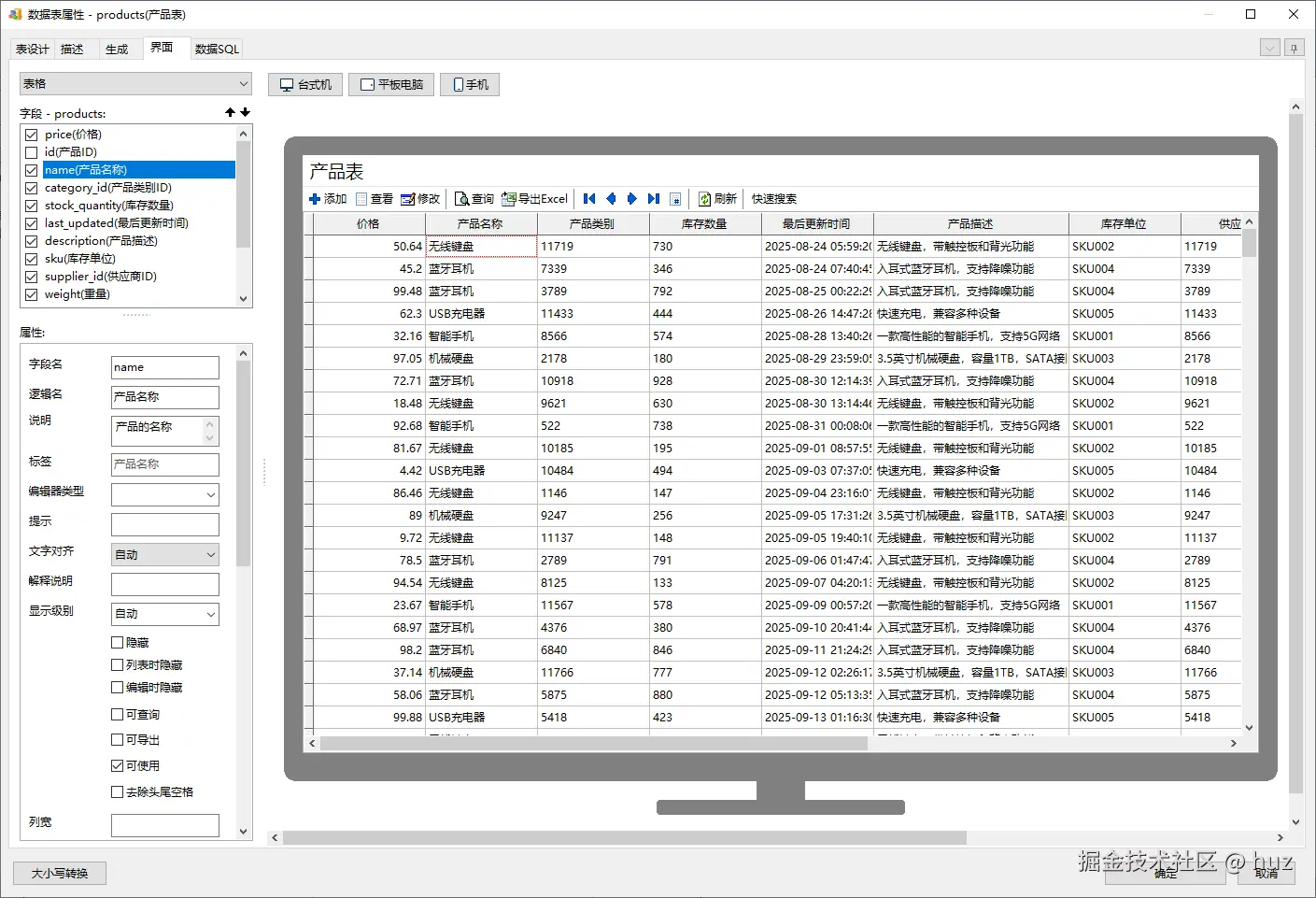Enable the 可查询 checkbox

click(x=118, y=715)
